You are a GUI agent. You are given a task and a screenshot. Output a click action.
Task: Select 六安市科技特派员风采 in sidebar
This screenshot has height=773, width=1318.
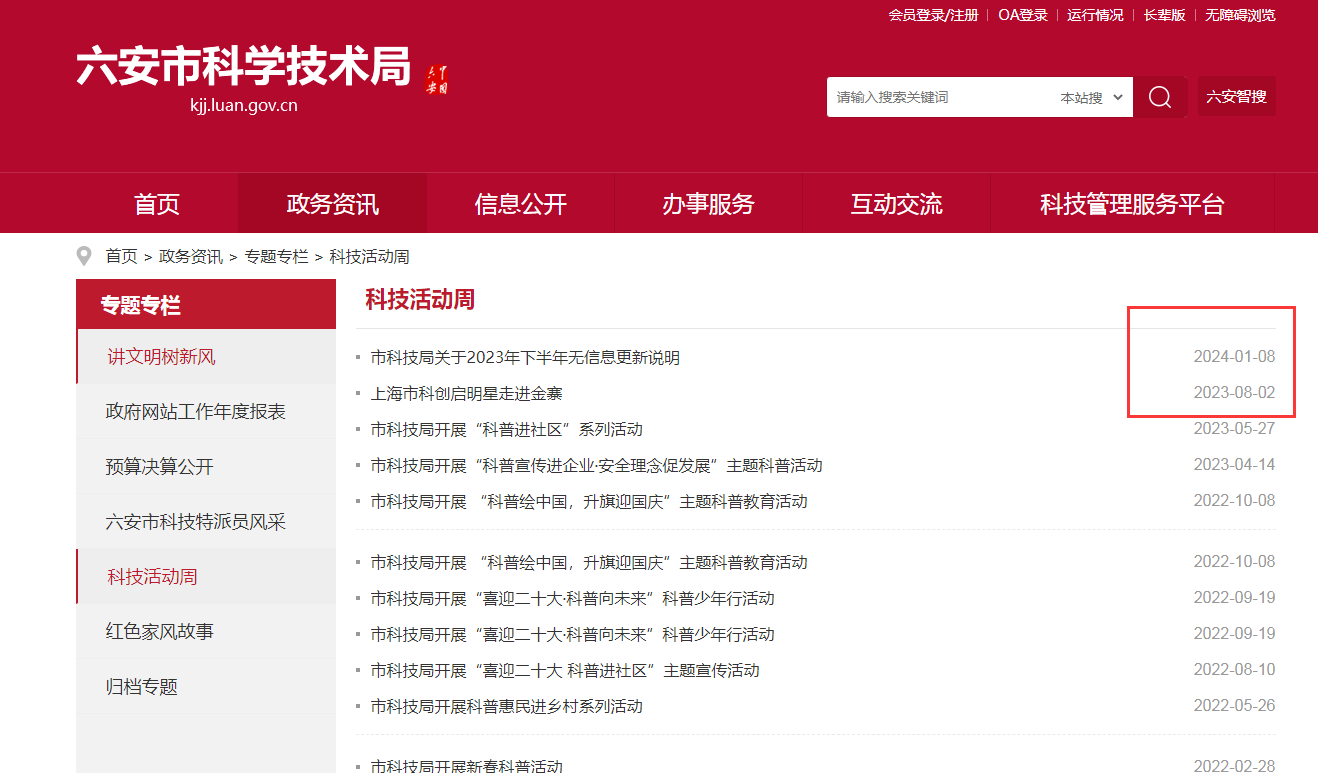[x=206, y=522]
